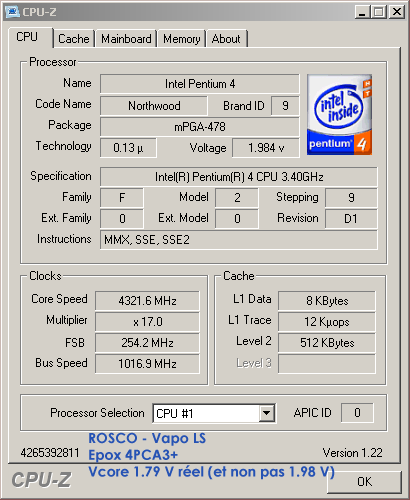Expand the Processor Selection dropdown arrow
Image resolution: width=410 pixels, height=500 pixels.
tap(266, 413)
